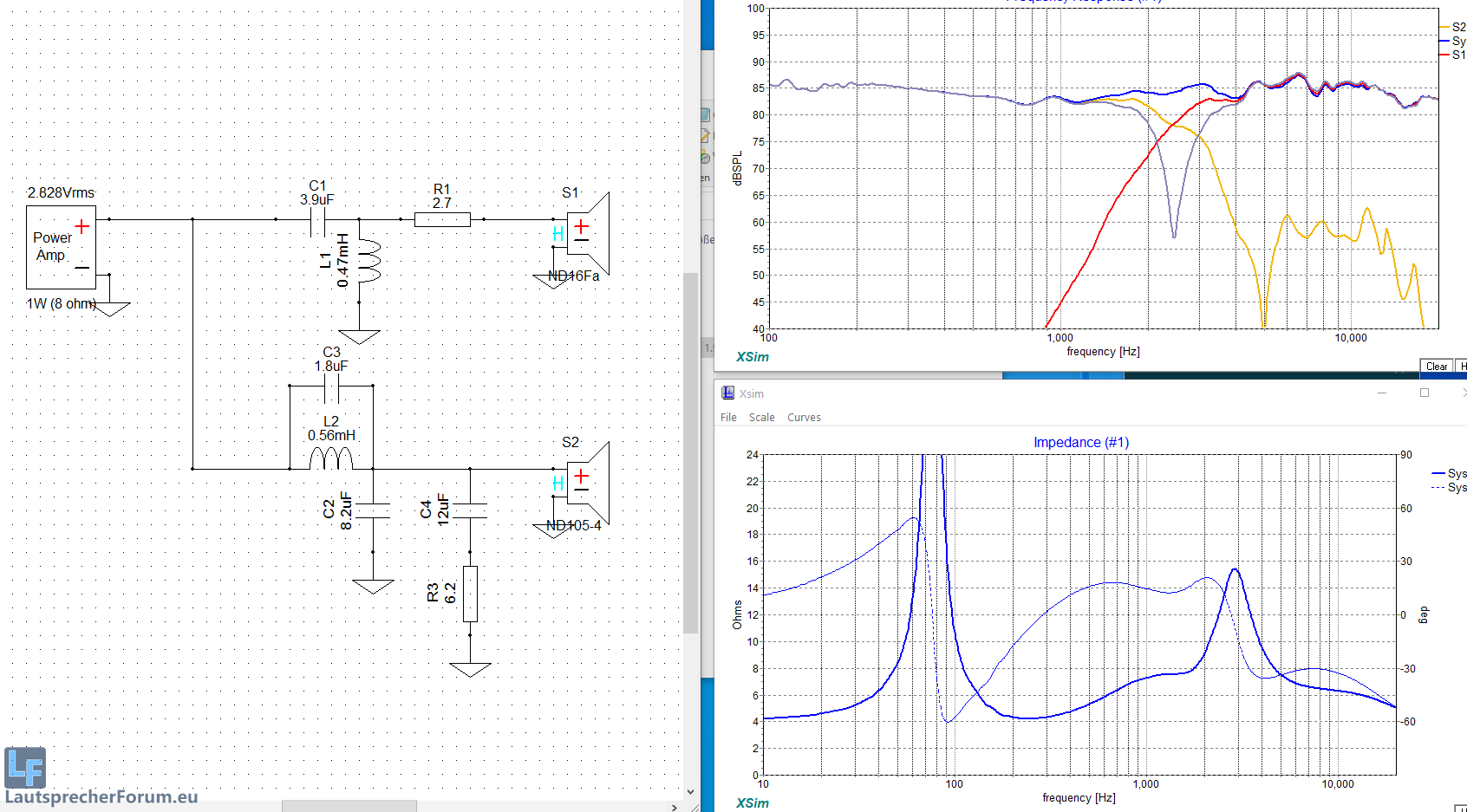Select inductor L2 0.56mH coil
This screenshot has width=1467, height=812.
331,458
